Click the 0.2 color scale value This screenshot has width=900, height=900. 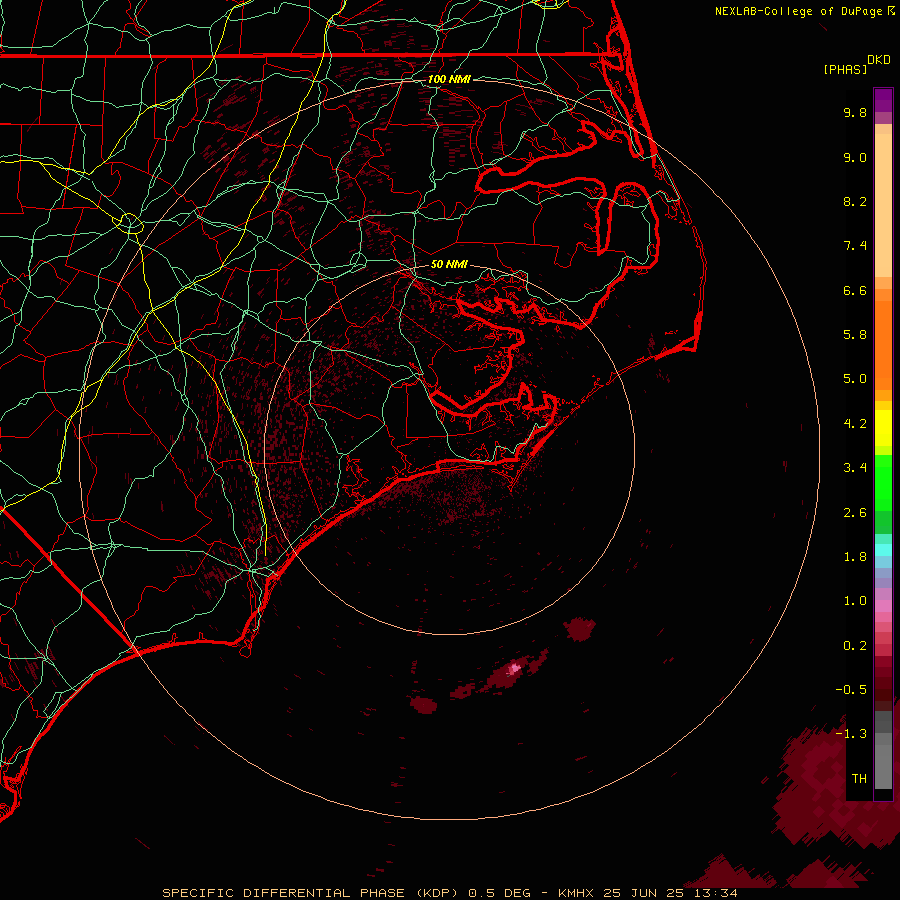(x=855, y=646)
